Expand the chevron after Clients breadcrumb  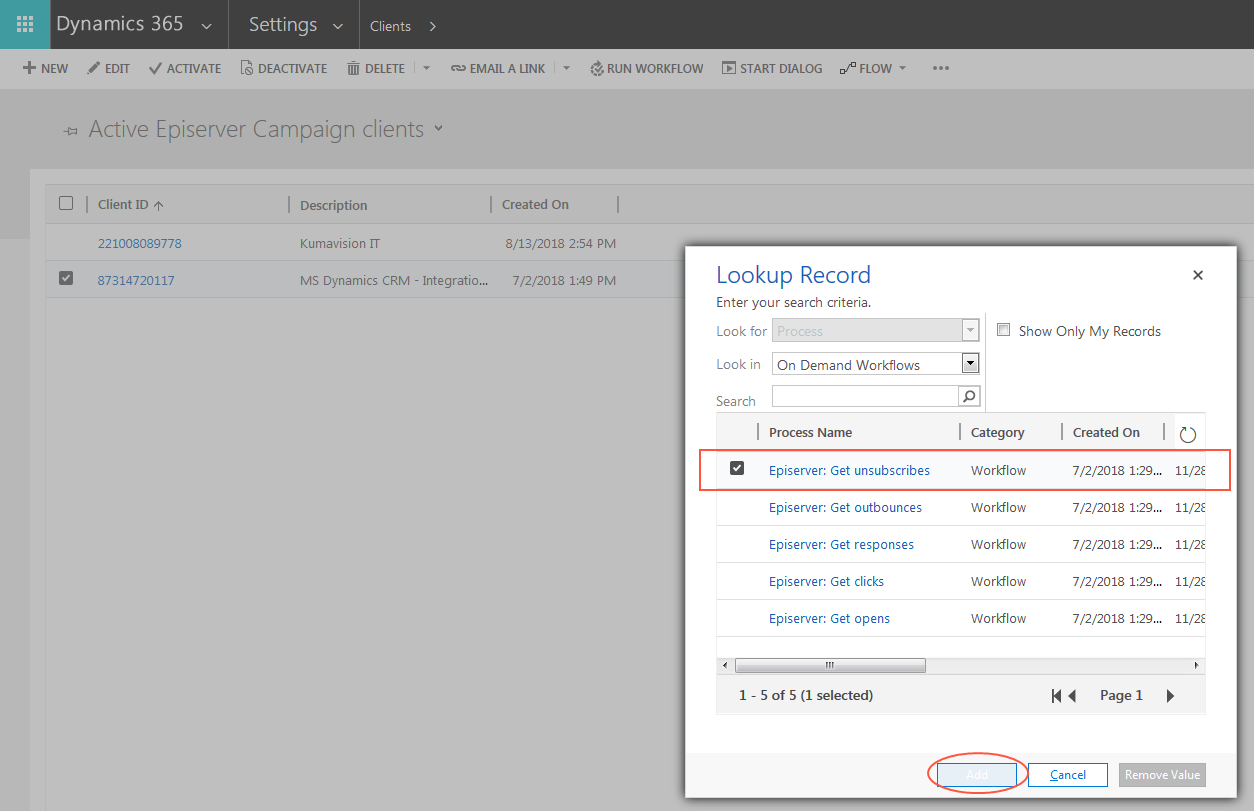pyautogui.click(x=432, y=26)
